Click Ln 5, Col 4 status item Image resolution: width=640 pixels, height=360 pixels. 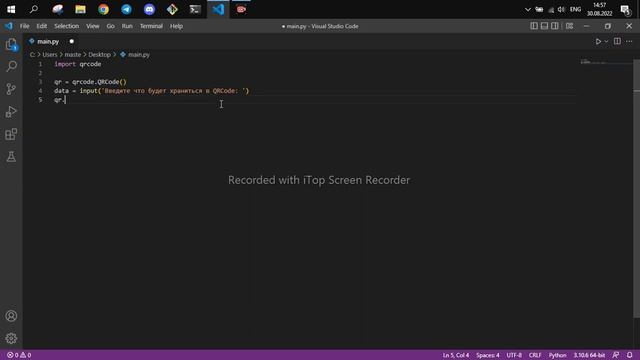pyautogui.click(x=456, y=355)
